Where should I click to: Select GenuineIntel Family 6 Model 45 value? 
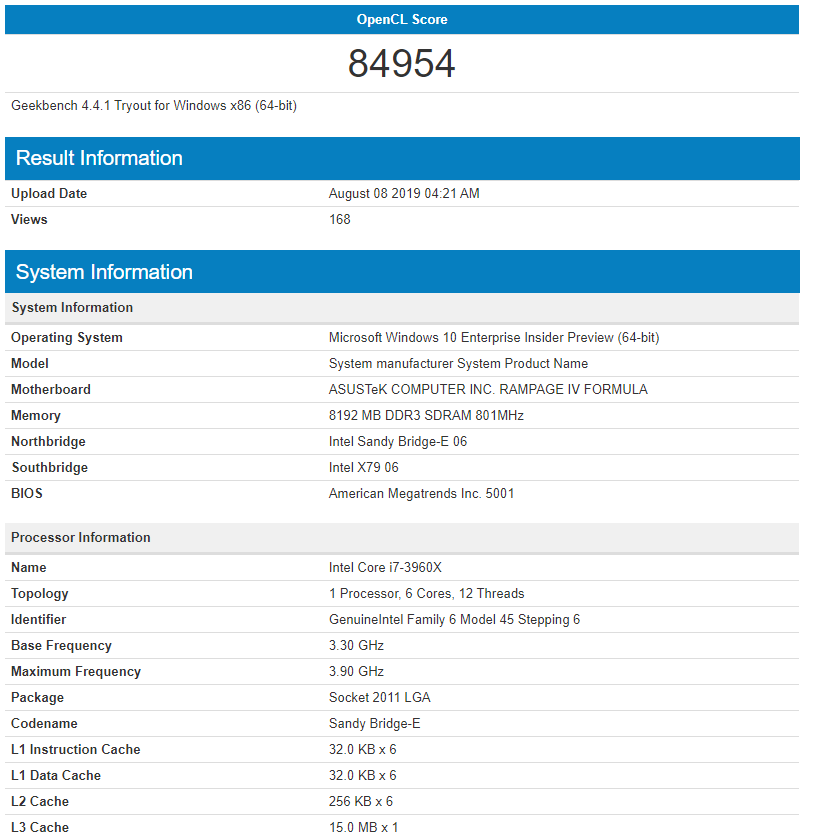[454, 620]
